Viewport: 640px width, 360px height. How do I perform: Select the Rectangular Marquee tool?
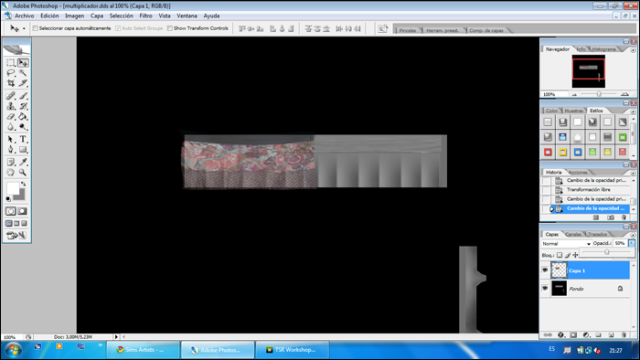[x=11, y=62]
